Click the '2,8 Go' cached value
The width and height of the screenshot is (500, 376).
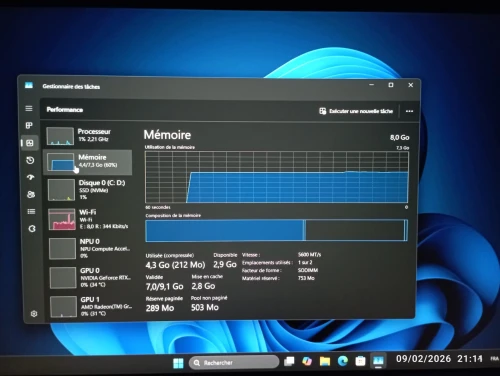(203, 286)
